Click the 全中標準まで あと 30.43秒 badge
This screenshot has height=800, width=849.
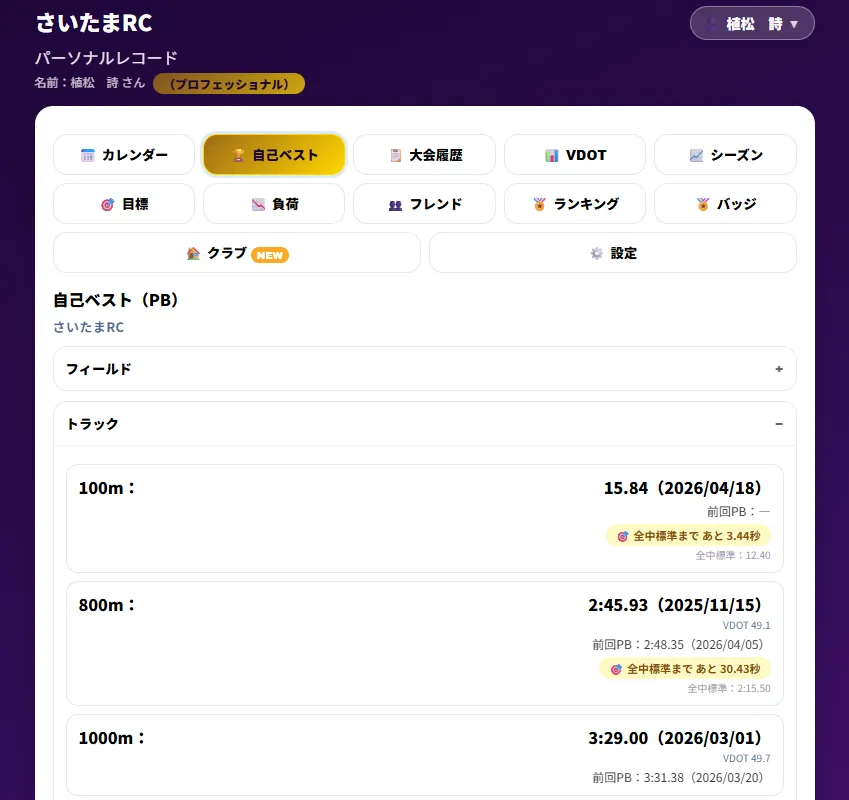click(x=685, y=669)
